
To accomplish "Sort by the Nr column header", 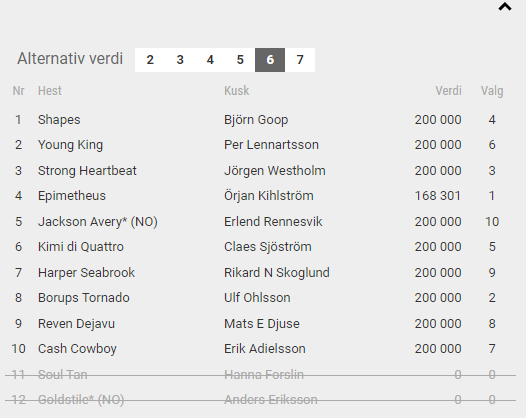I will (x=18, y=91).
